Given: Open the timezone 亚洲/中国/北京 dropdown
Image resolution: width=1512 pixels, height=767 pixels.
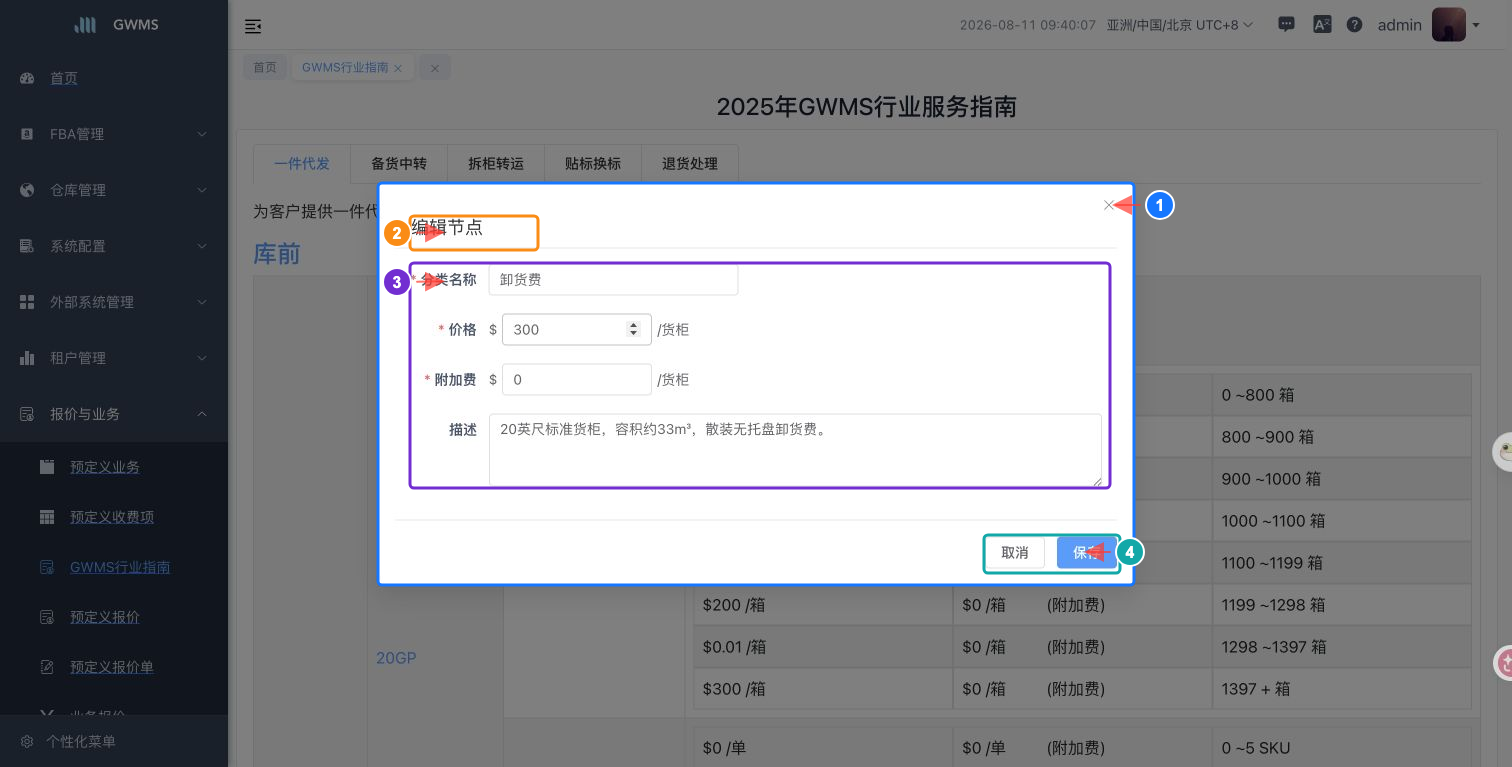Looking at the screenshot, I should [1180, 25].
